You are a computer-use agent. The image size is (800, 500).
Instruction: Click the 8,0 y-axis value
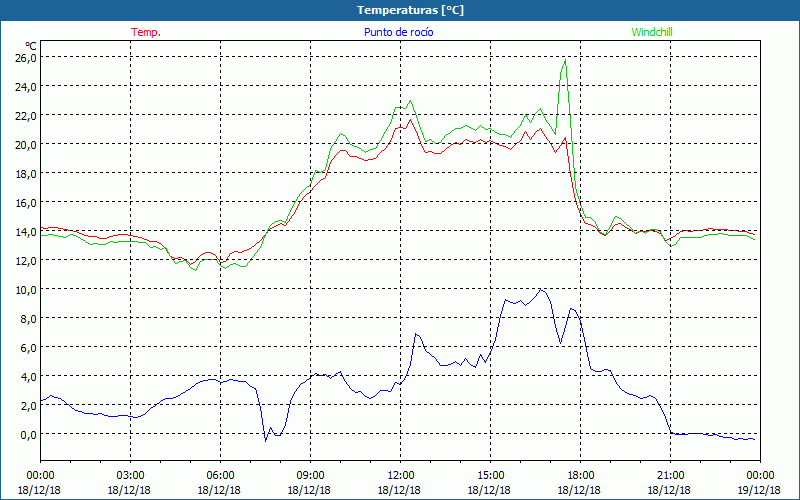(28, 319)
